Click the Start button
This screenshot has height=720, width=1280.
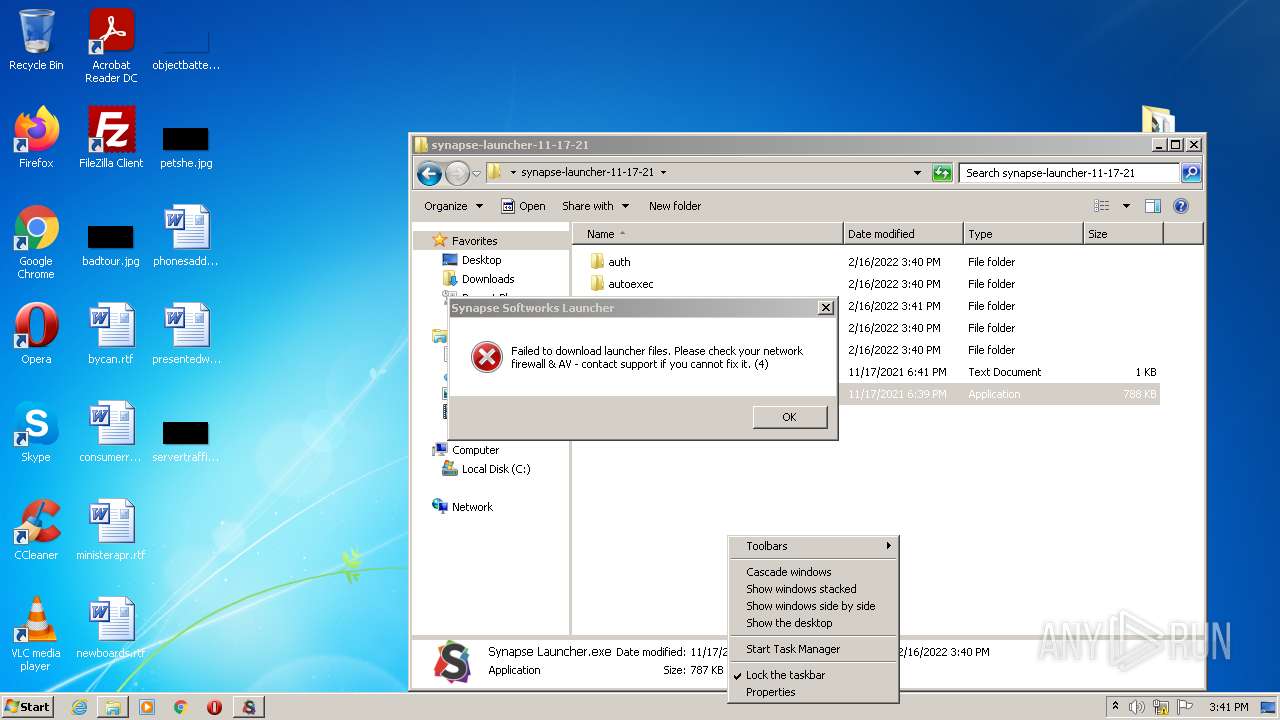28,707
